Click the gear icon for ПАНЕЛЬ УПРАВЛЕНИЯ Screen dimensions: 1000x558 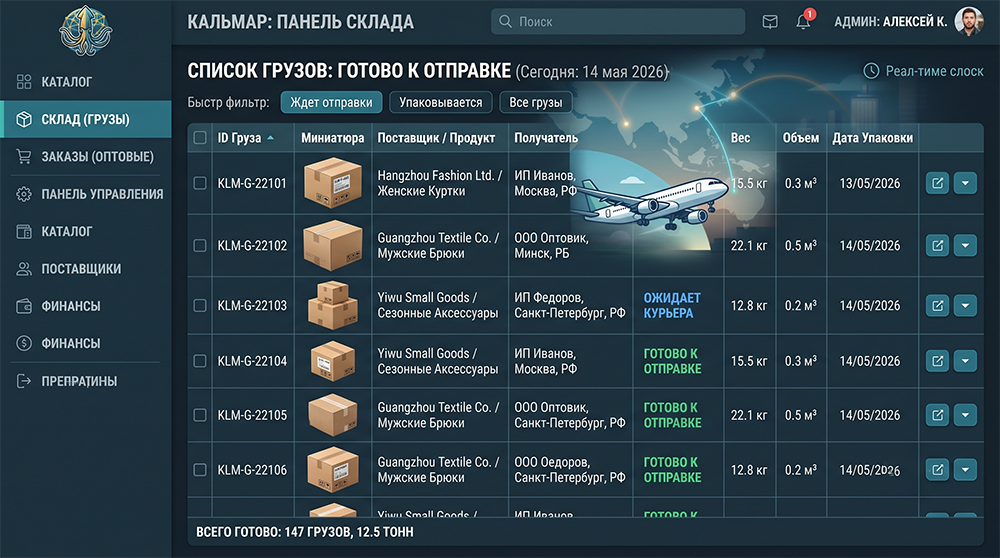click(x=24, y=194)
